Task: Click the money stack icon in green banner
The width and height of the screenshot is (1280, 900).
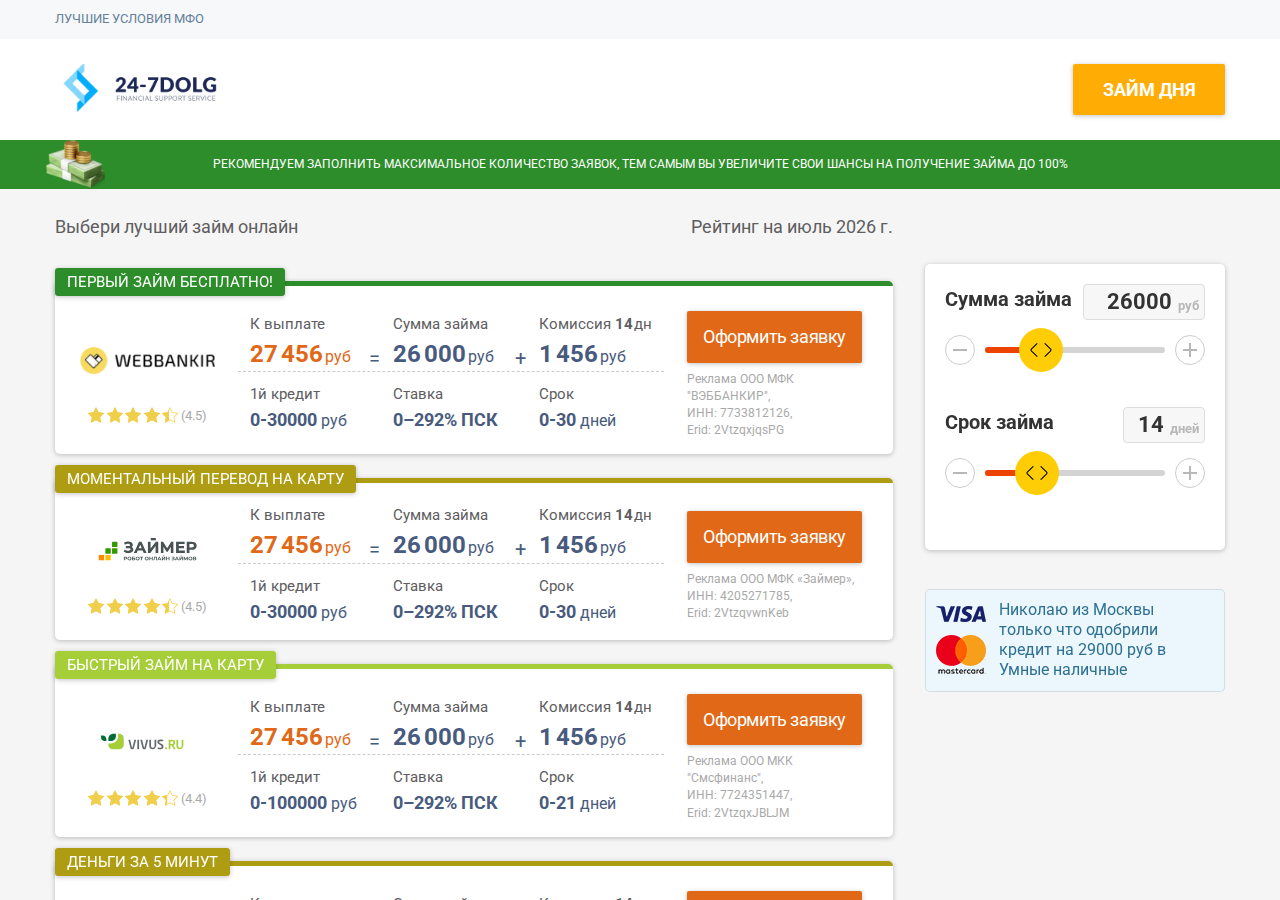Action: (x=76, y=164)
